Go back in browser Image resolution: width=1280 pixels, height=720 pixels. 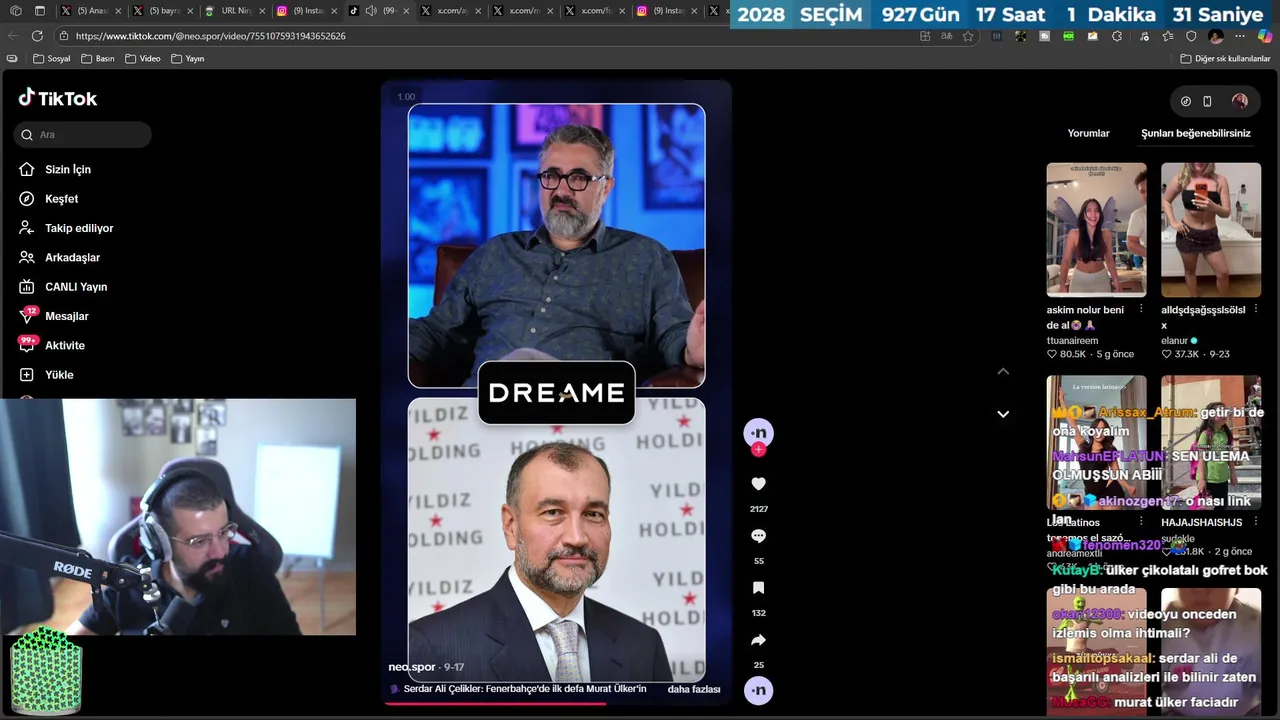click(x=13, y=36)
